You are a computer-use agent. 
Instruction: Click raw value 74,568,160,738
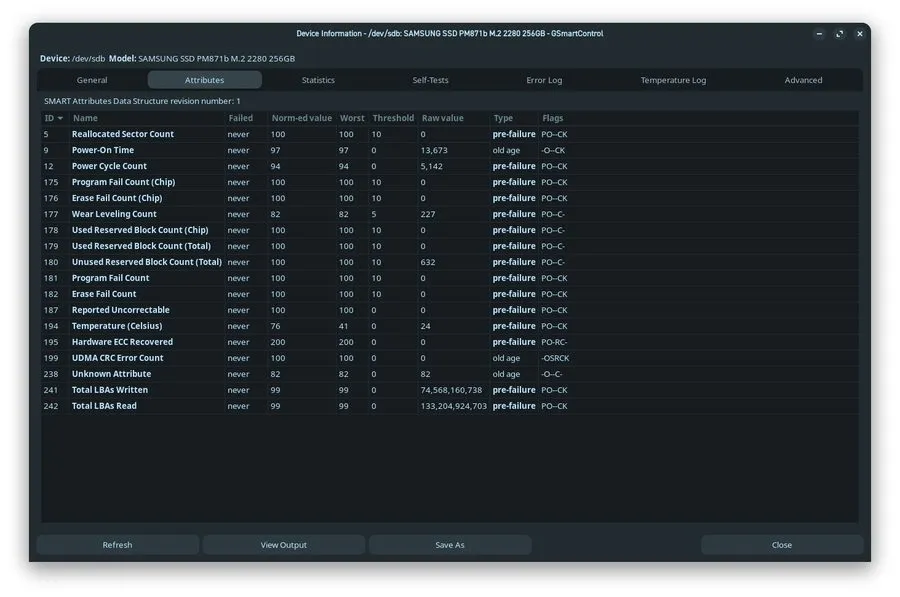click(451, 390)
